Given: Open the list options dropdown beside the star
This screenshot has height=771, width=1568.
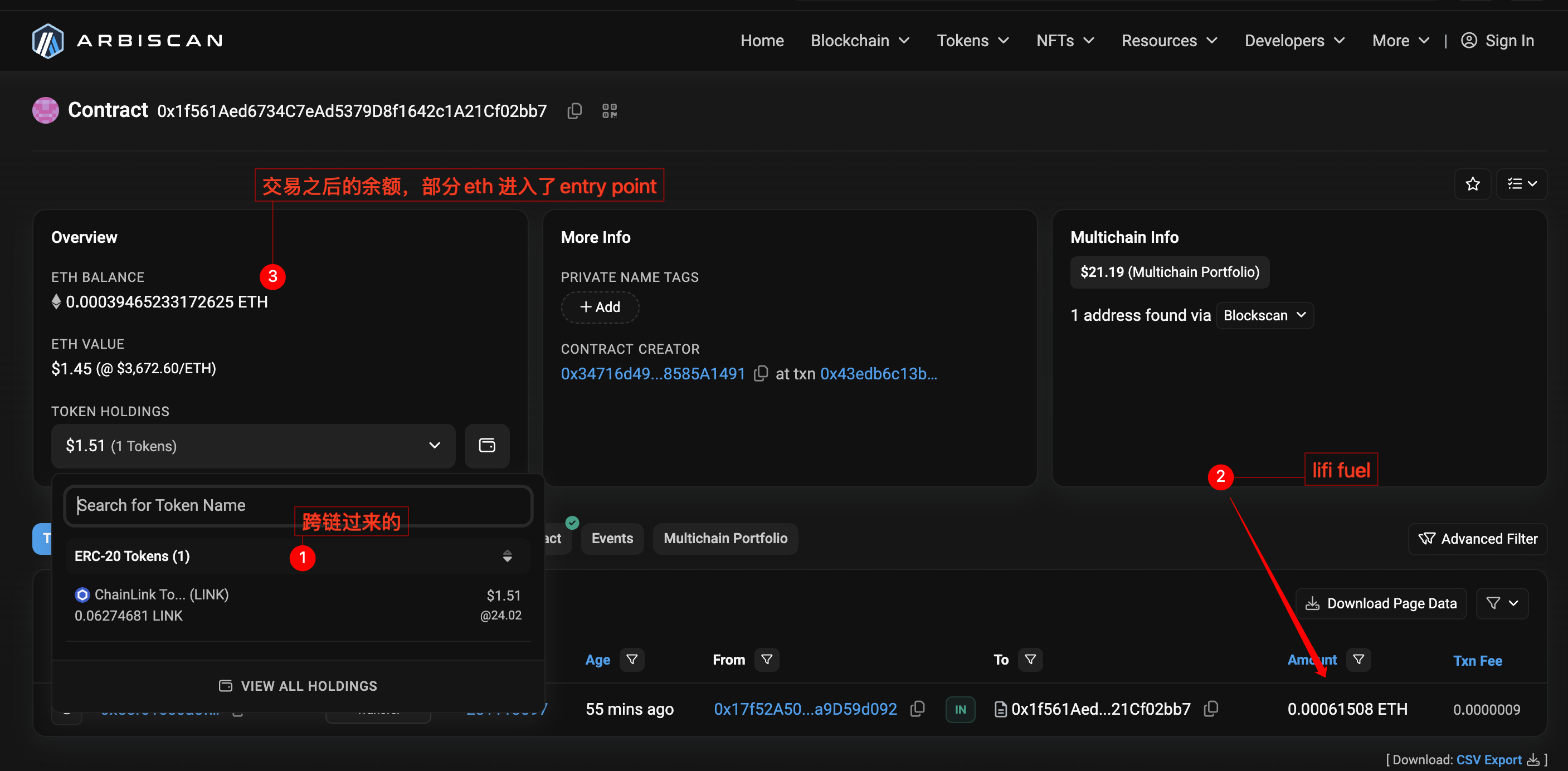Looking at the screenshot, I should [1522, 184].
